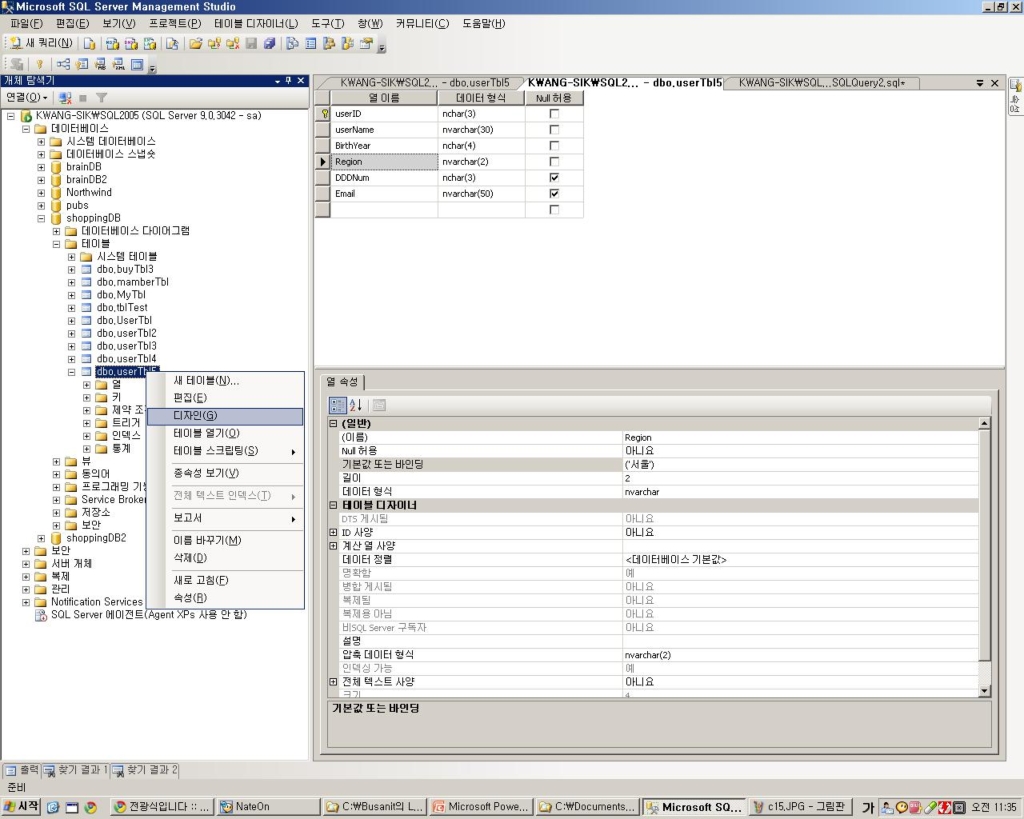Choose 이름 바꾸기(M) from context menu
This screenshot has height=819, width=1024.
(x=225, y=540)
